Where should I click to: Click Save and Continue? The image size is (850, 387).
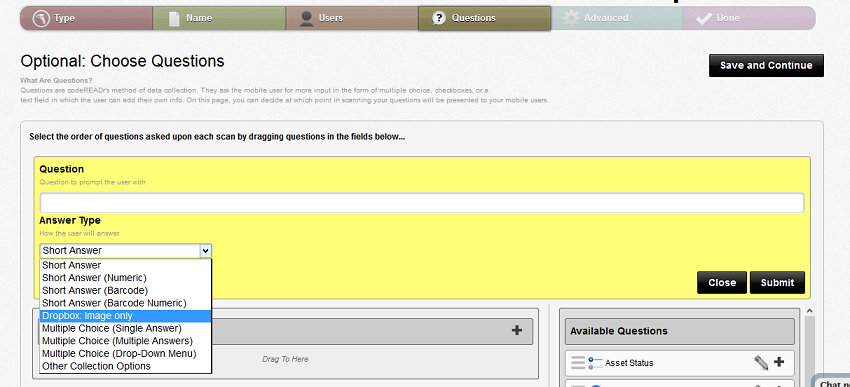tap(766, 66)
